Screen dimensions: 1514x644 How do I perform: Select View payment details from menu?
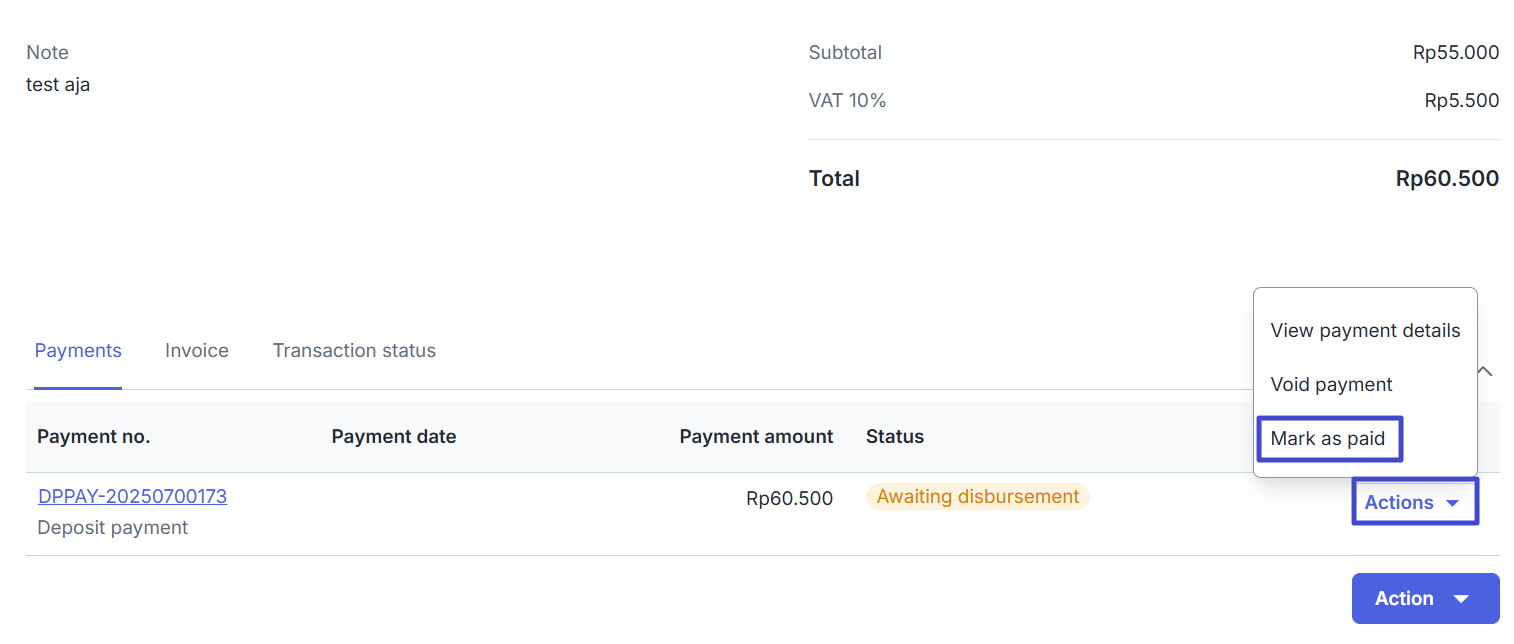tap(1365, 331)
